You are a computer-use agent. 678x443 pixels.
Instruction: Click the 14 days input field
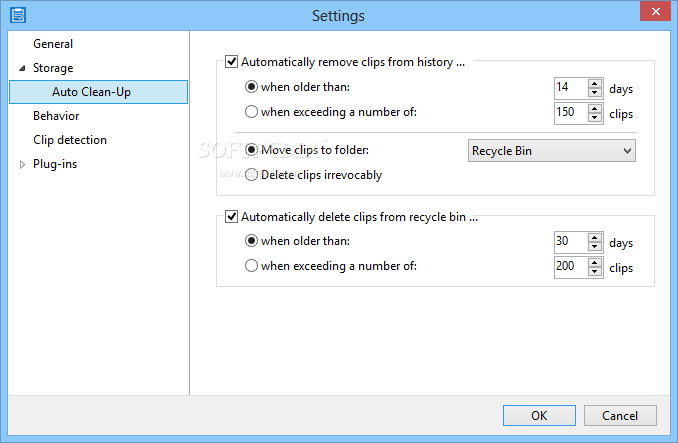(571, 88)
